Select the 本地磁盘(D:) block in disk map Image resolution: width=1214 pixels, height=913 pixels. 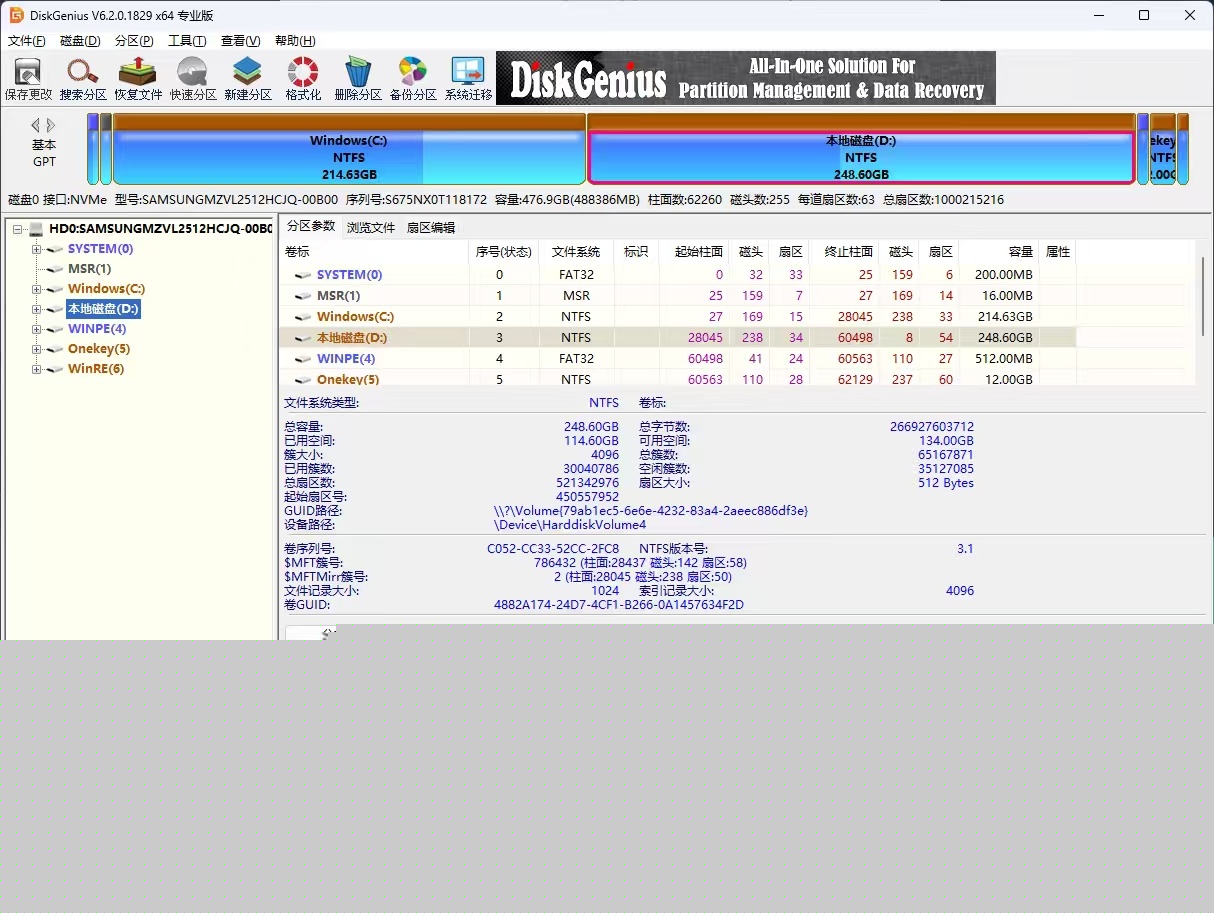tap(861, 149)
